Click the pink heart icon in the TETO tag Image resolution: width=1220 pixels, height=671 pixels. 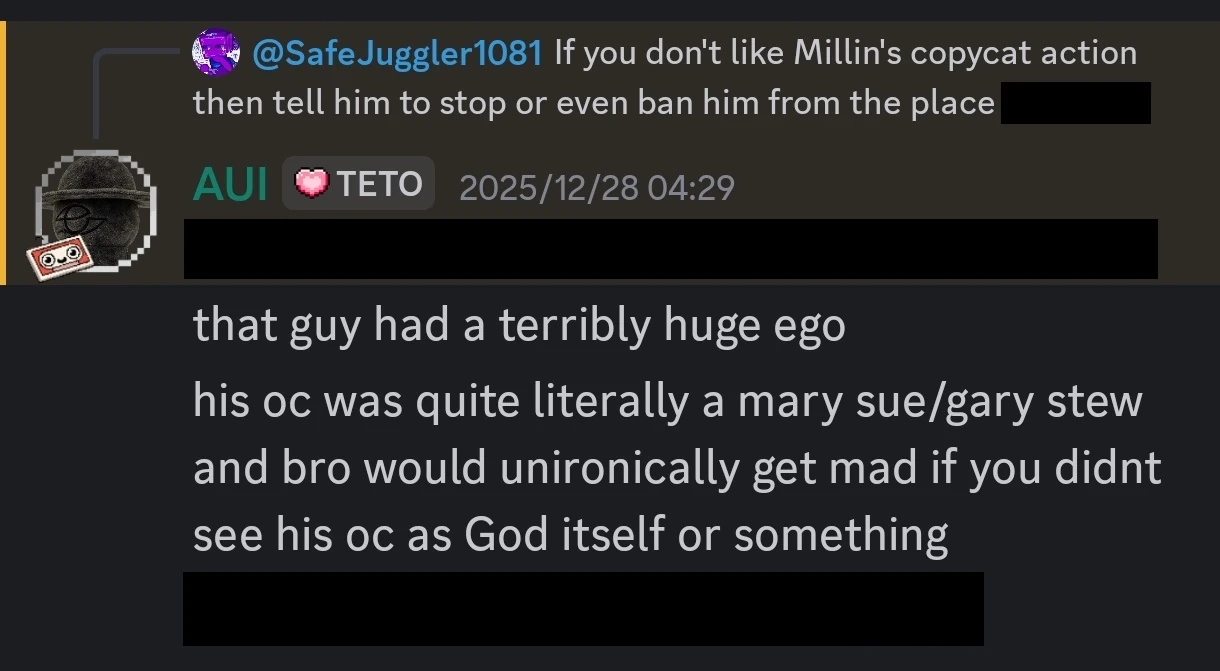(x=311, y=184)
